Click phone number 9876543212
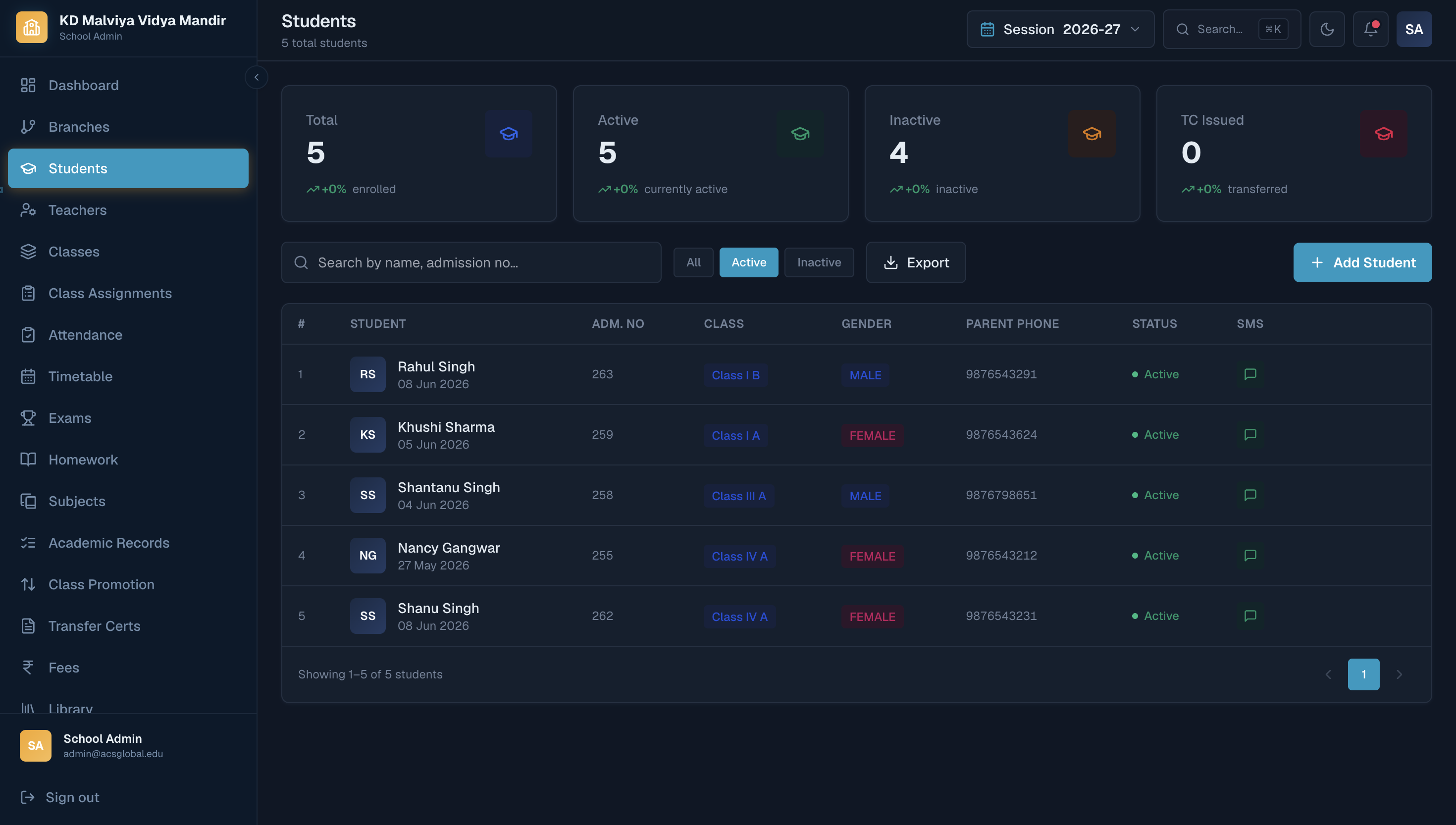The height and width of the screenshot is (825, 1456). tap(1001, 555)
